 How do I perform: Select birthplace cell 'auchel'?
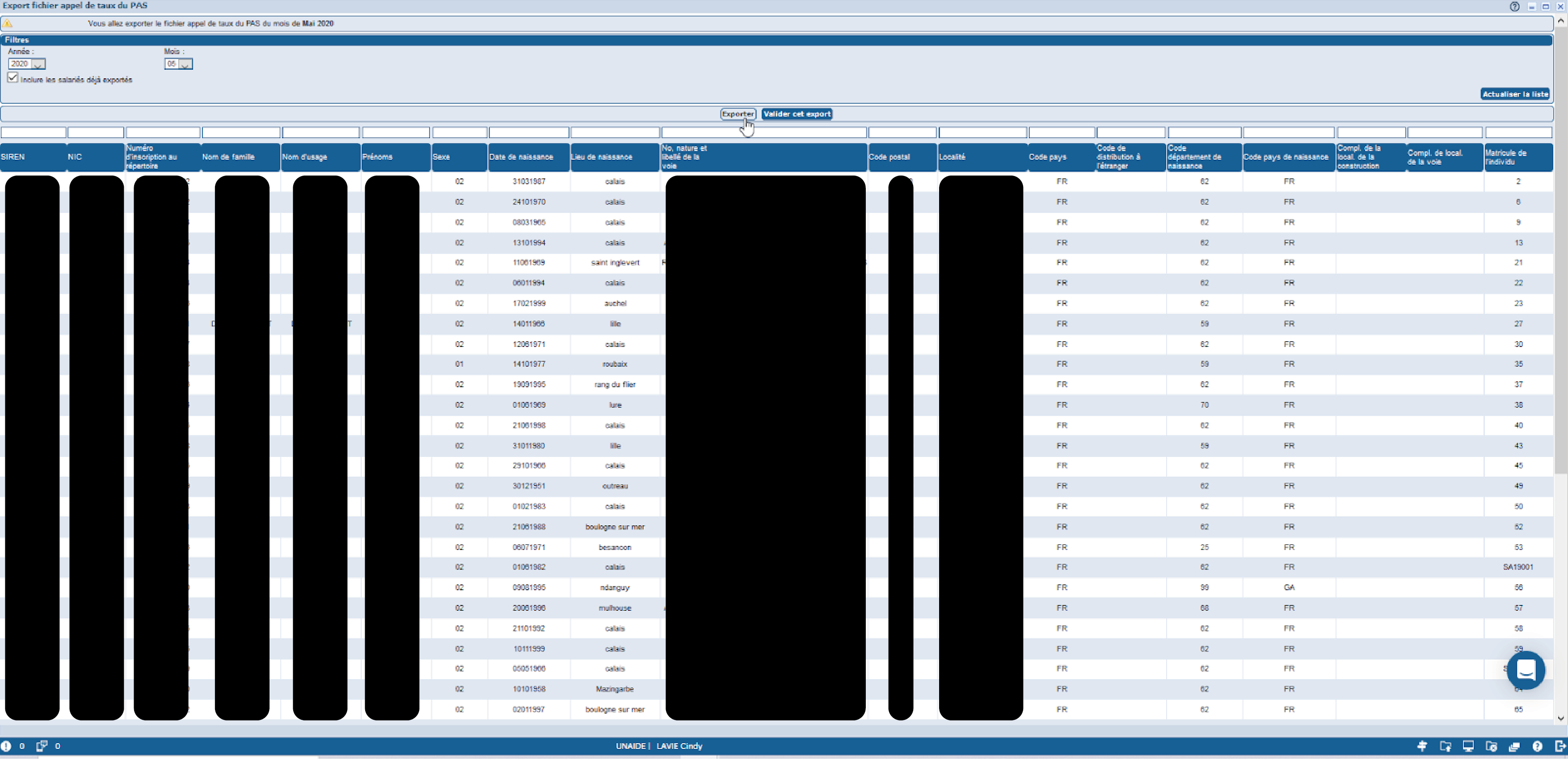click(x=615, y=304)
